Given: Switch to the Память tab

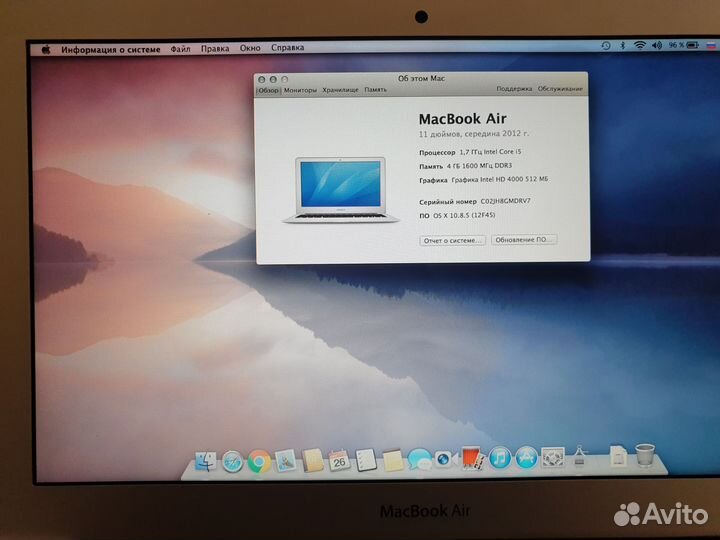Looking at the screenshot, I should pyautogui.click(x=376, y=90).
